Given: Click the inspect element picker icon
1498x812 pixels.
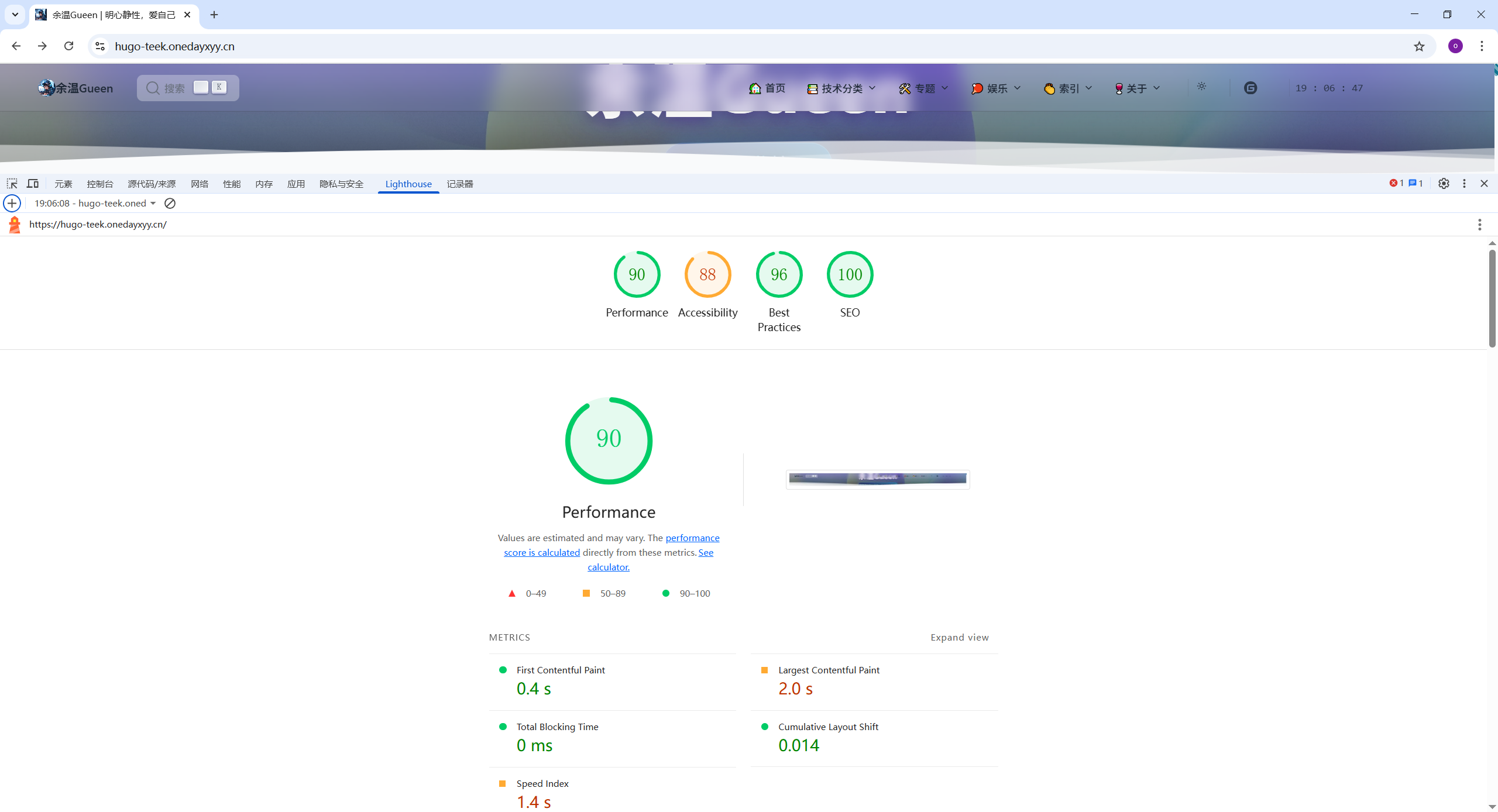Looking at the screenshot, I should tap(12, 184).
